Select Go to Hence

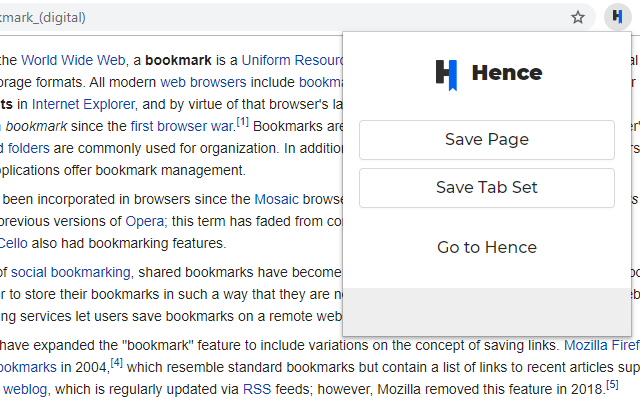487,247
